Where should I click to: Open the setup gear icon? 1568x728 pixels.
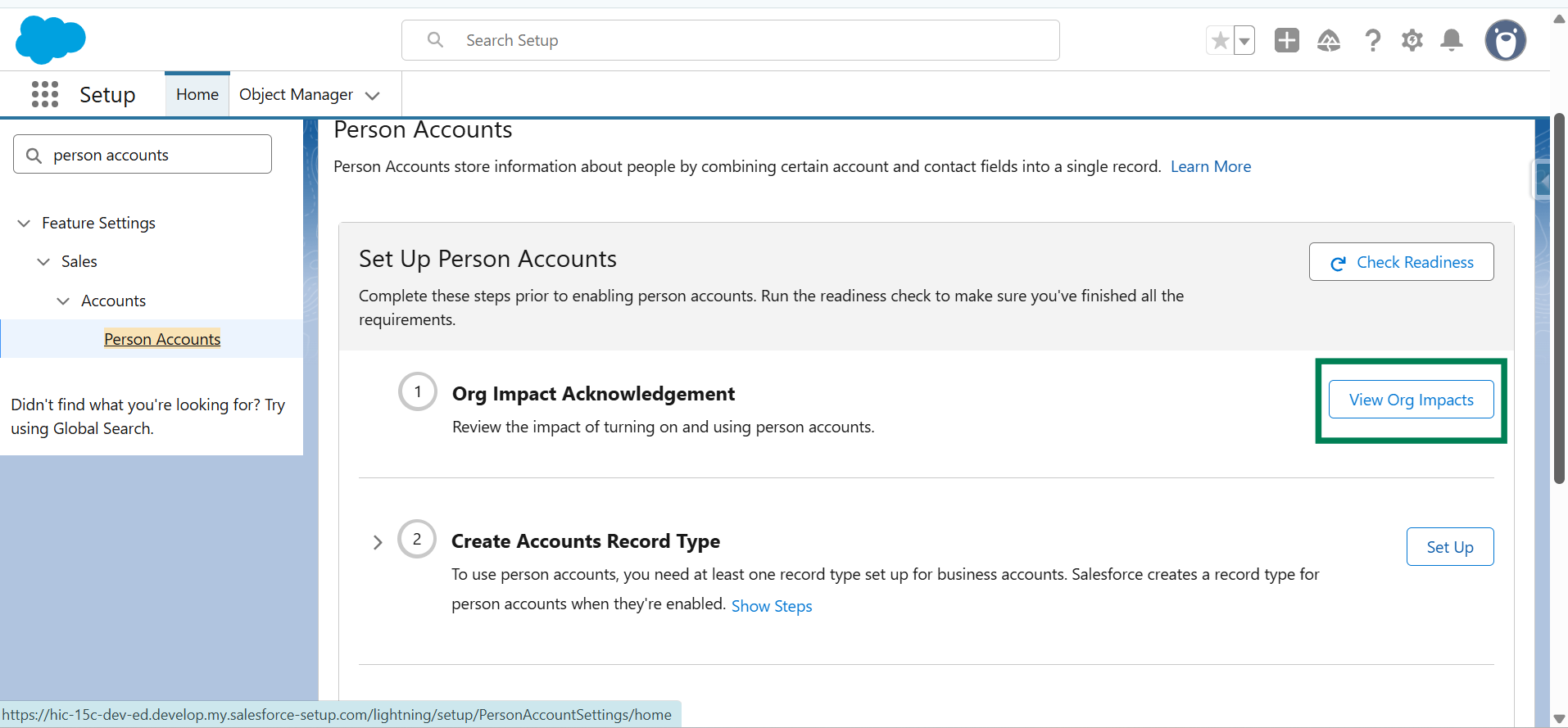(x=1412, y=40)
